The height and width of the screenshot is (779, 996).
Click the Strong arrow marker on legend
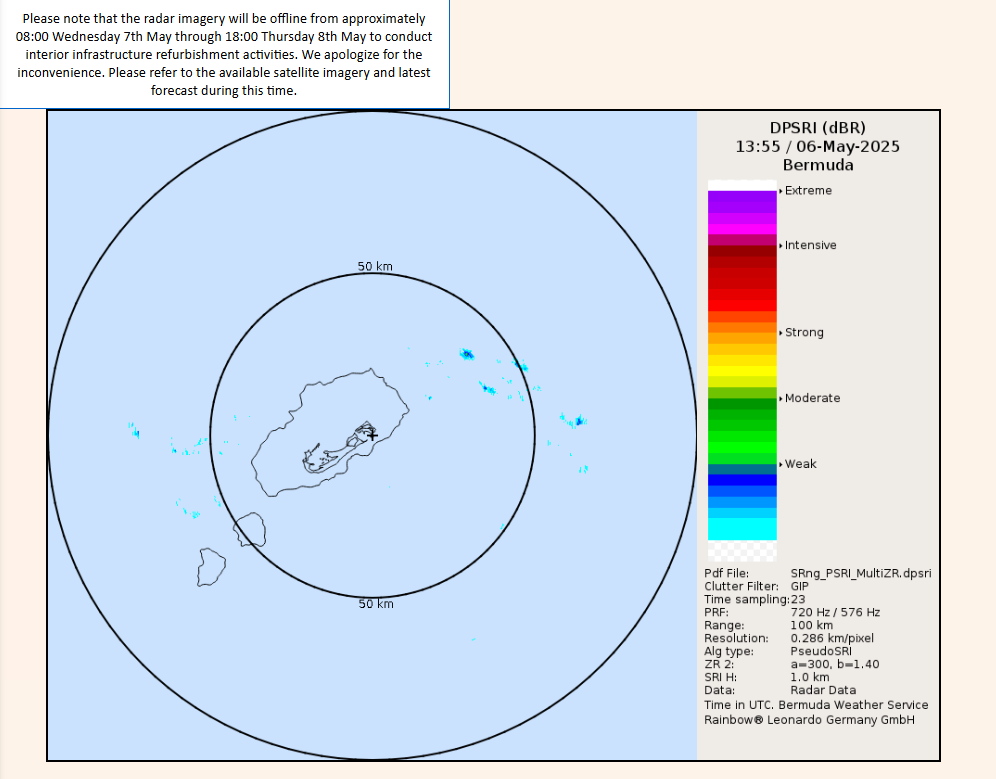[x=781, y=332]
